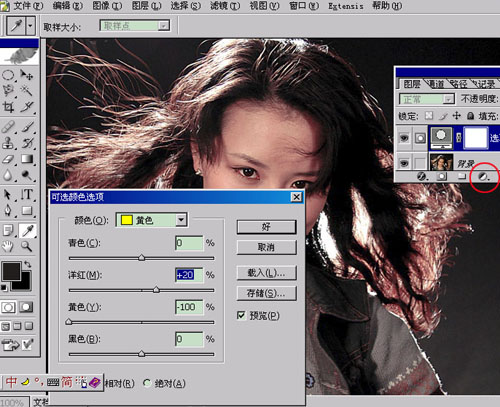Image resolution: width=500 pixels, height=407 pixels.
Task: Select the Notes tool
Action: tap(8, 231)
